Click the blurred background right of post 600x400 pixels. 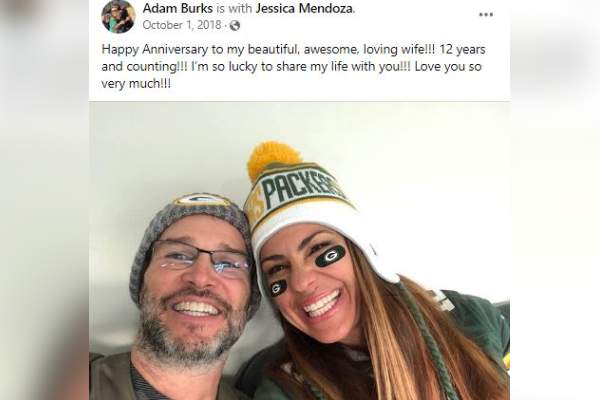click(x=555, y=200)
